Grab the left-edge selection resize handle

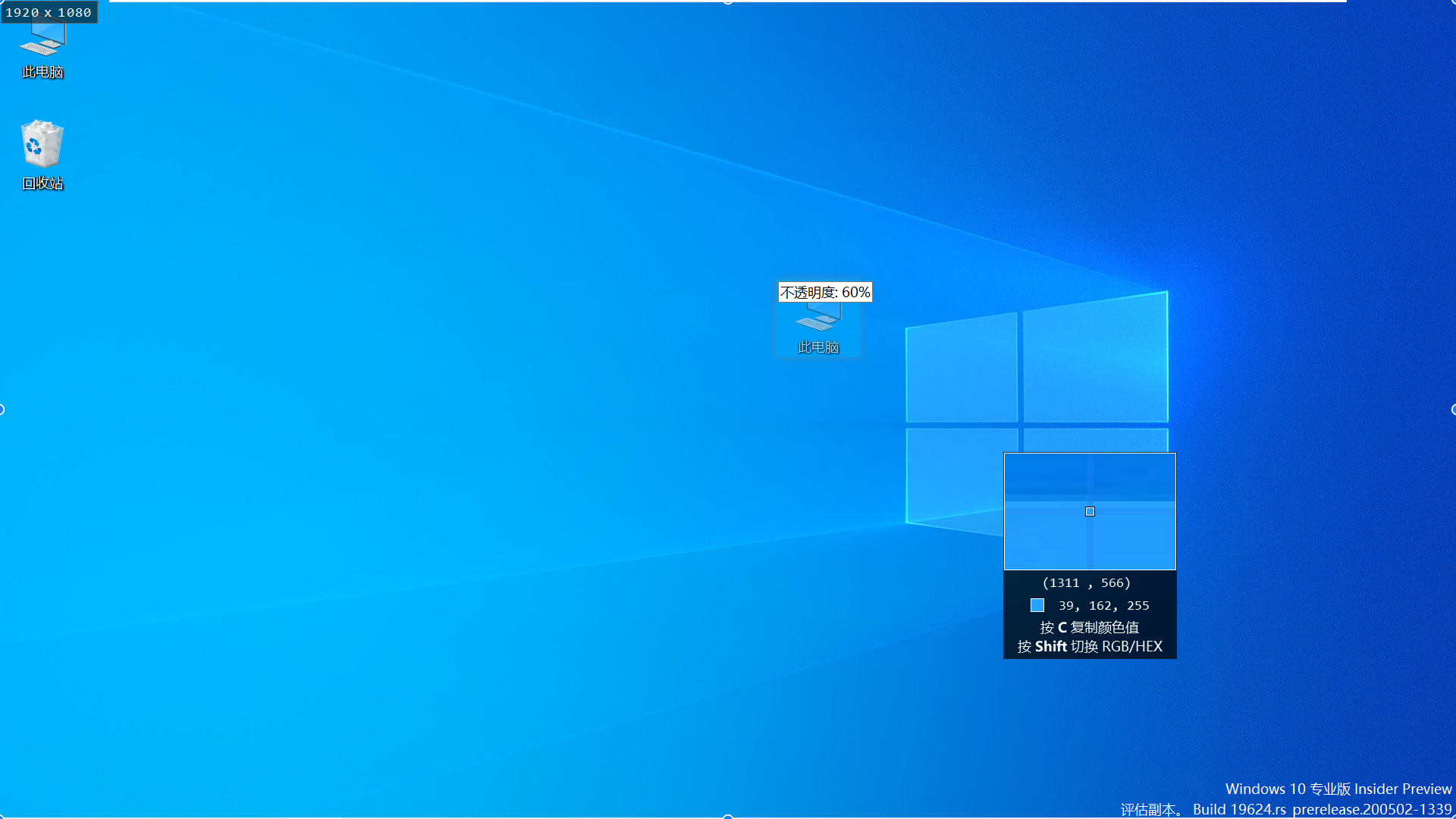[2, 409]
